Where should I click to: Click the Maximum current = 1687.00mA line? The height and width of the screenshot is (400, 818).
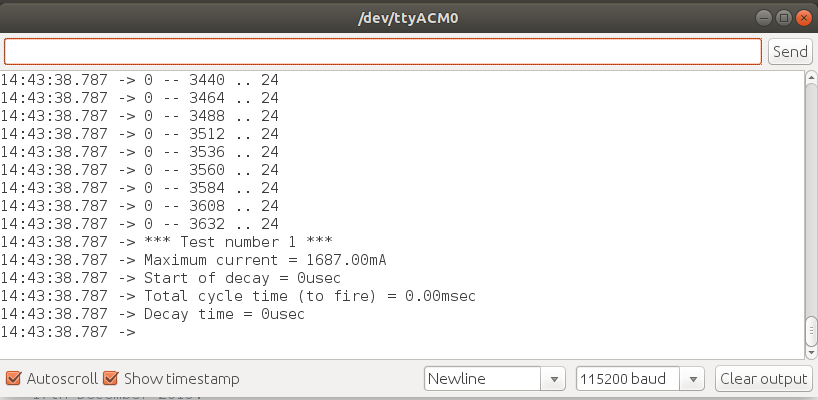pos(265,260)
